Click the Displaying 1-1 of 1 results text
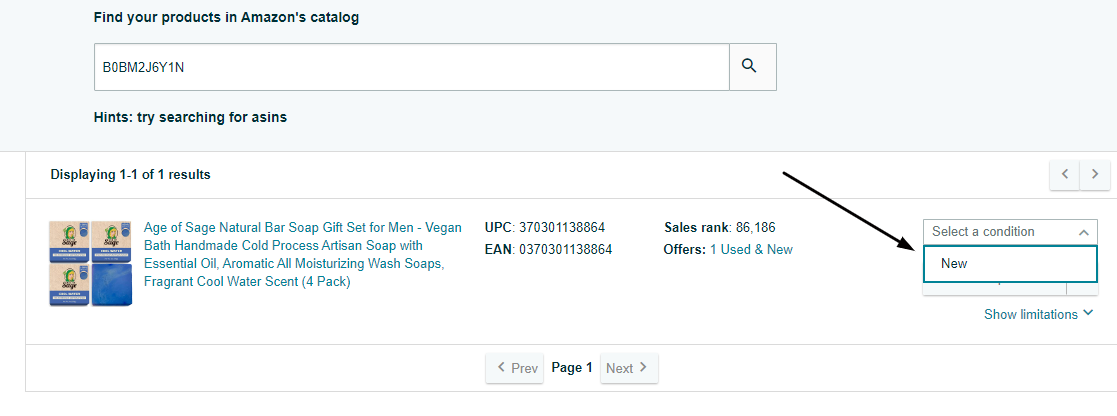Image resolution: width=1117 pixels, height=416 pixels. (130, 175)
